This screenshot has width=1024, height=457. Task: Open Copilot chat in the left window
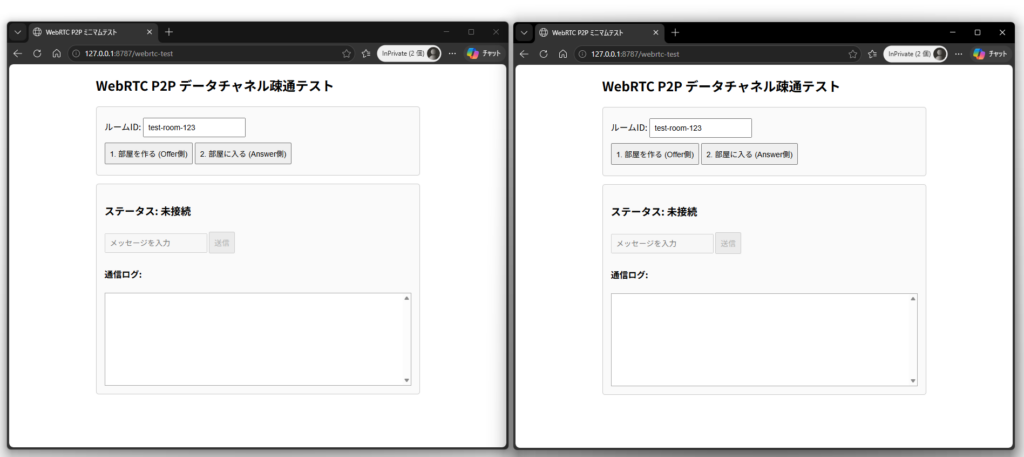483,54
